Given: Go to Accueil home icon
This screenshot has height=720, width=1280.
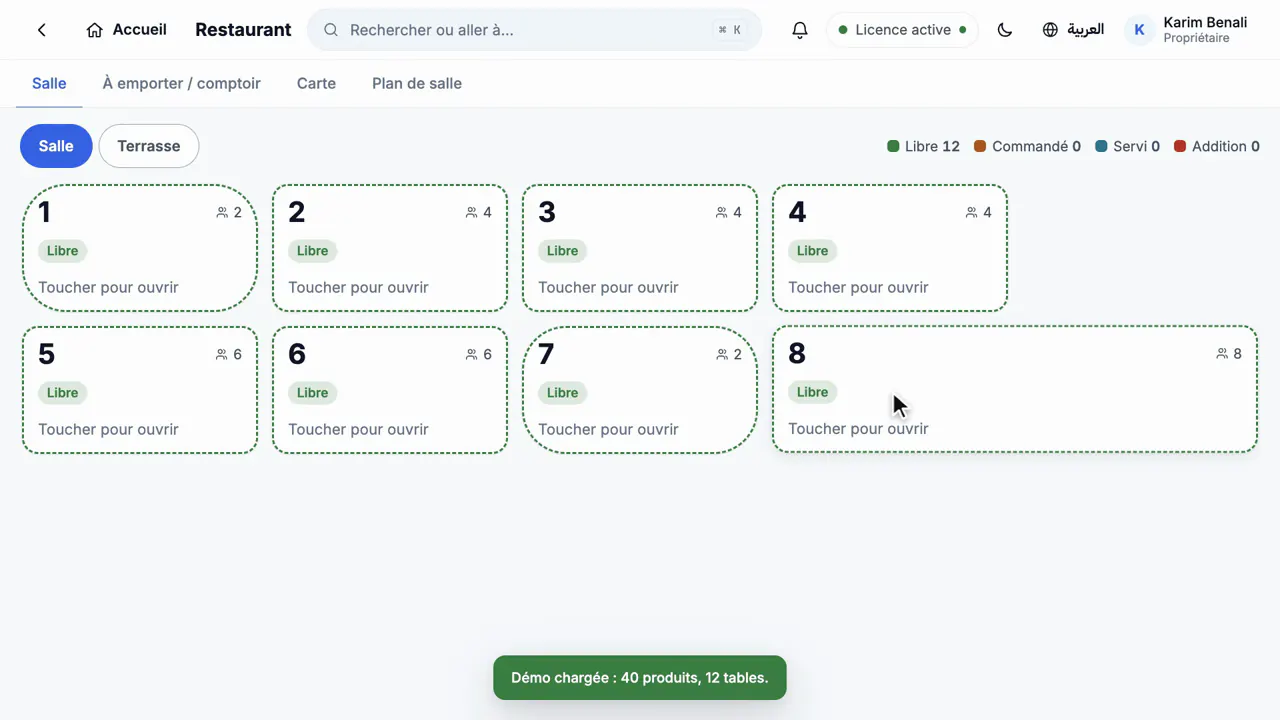Looking at the screenshot, I should 95,30.
